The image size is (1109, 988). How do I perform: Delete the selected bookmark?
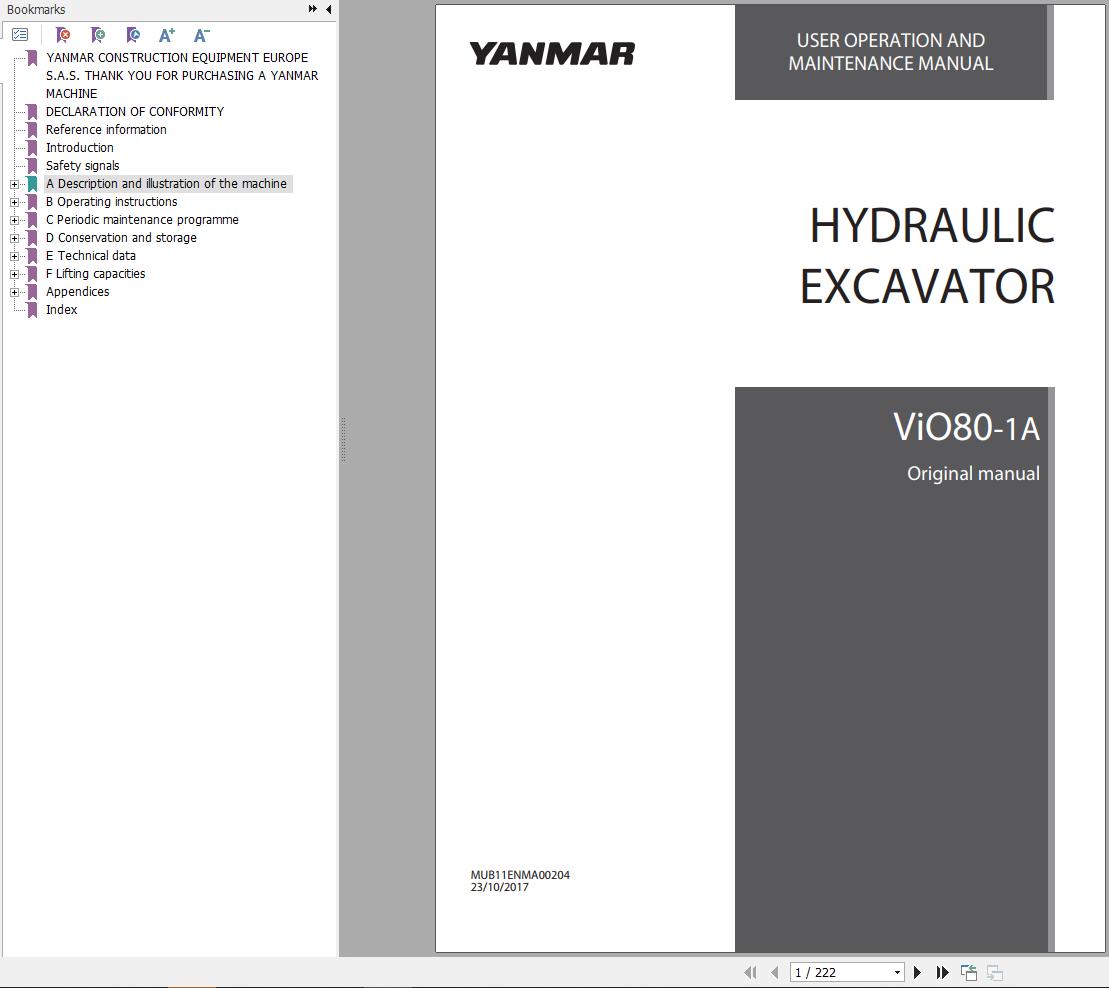click(x=62, y=35)
